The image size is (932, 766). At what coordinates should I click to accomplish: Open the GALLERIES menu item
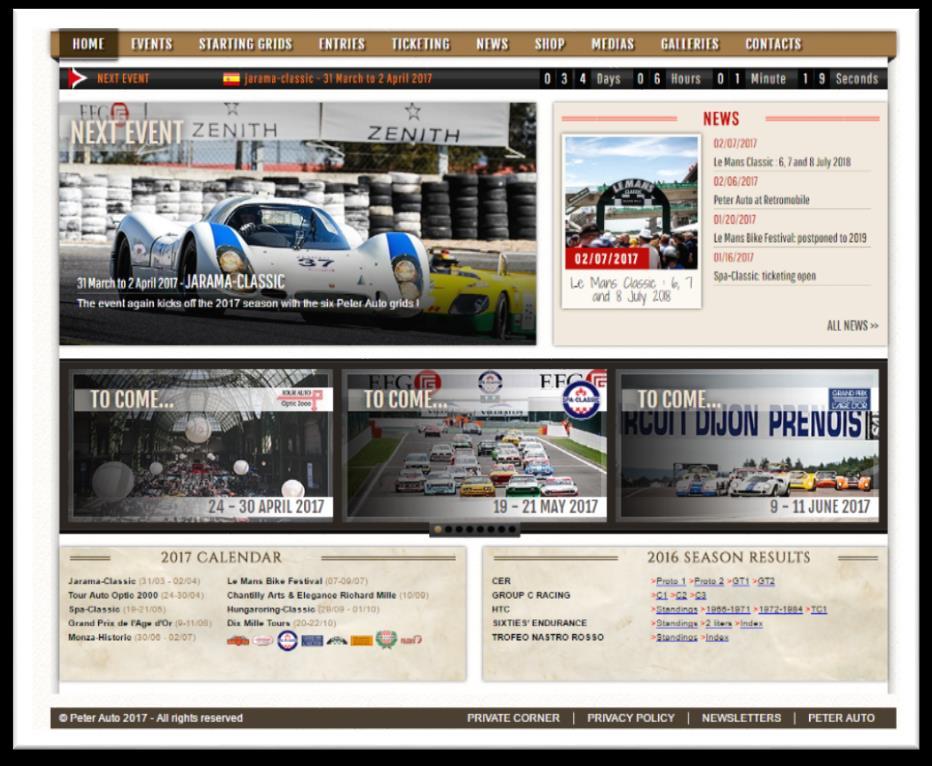pyautogui.click(x=690, y=44)
